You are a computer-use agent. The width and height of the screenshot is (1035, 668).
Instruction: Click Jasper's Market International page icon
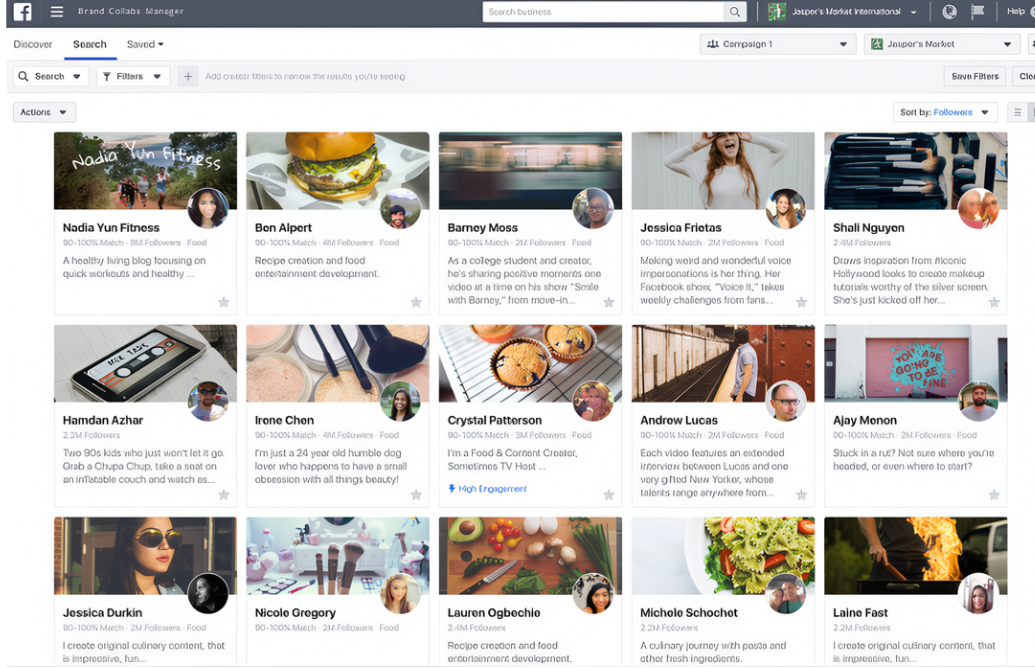(x=777, y=11)
